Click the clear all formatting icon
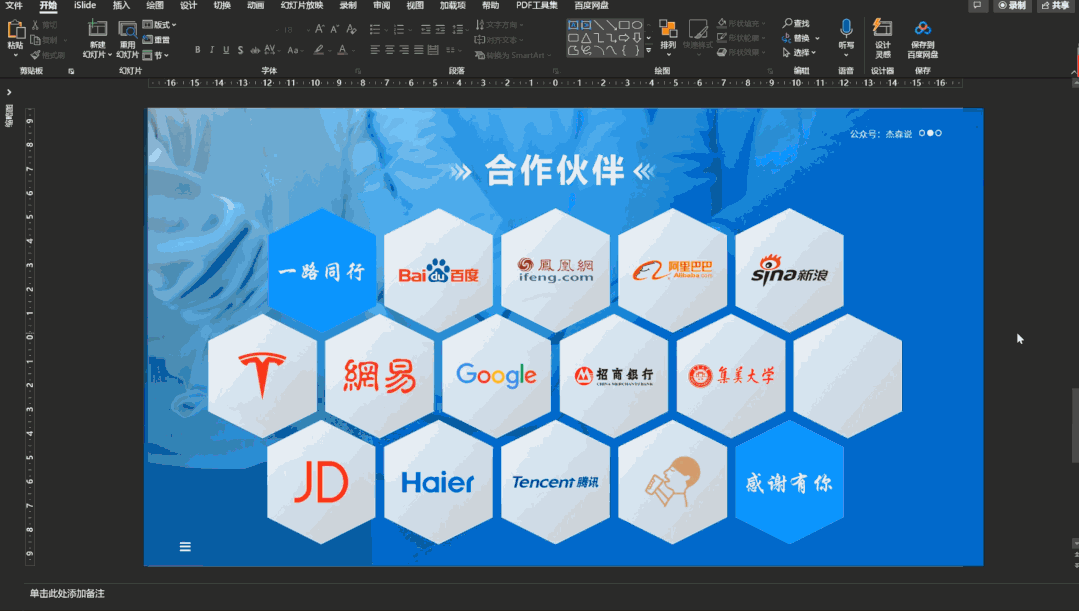 pyautogui.click(x=351, y=29)
